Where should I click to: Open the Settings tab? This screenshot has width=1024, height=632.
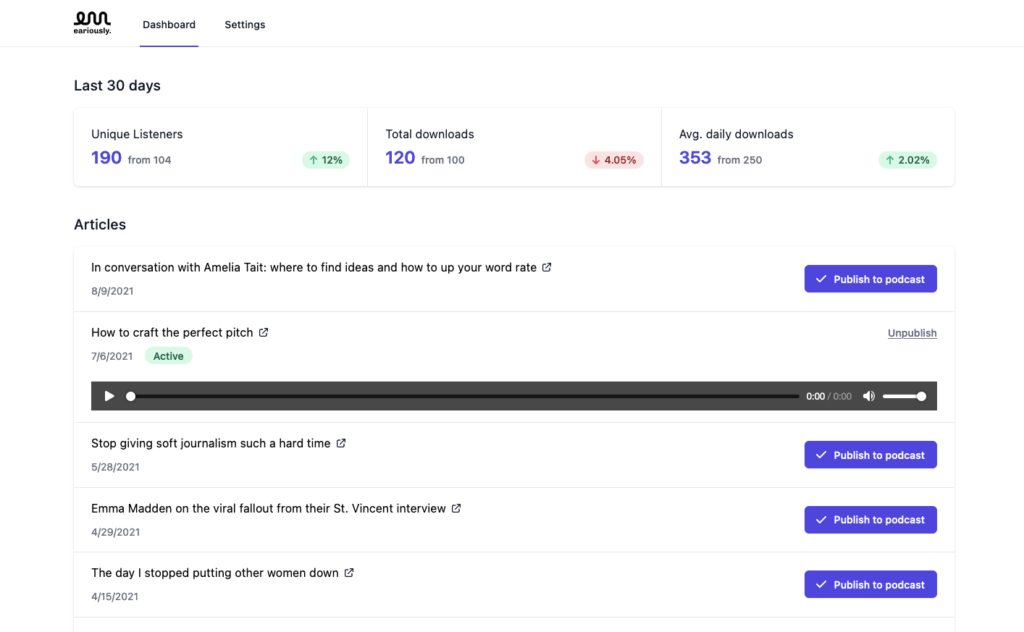pos(245,24)
